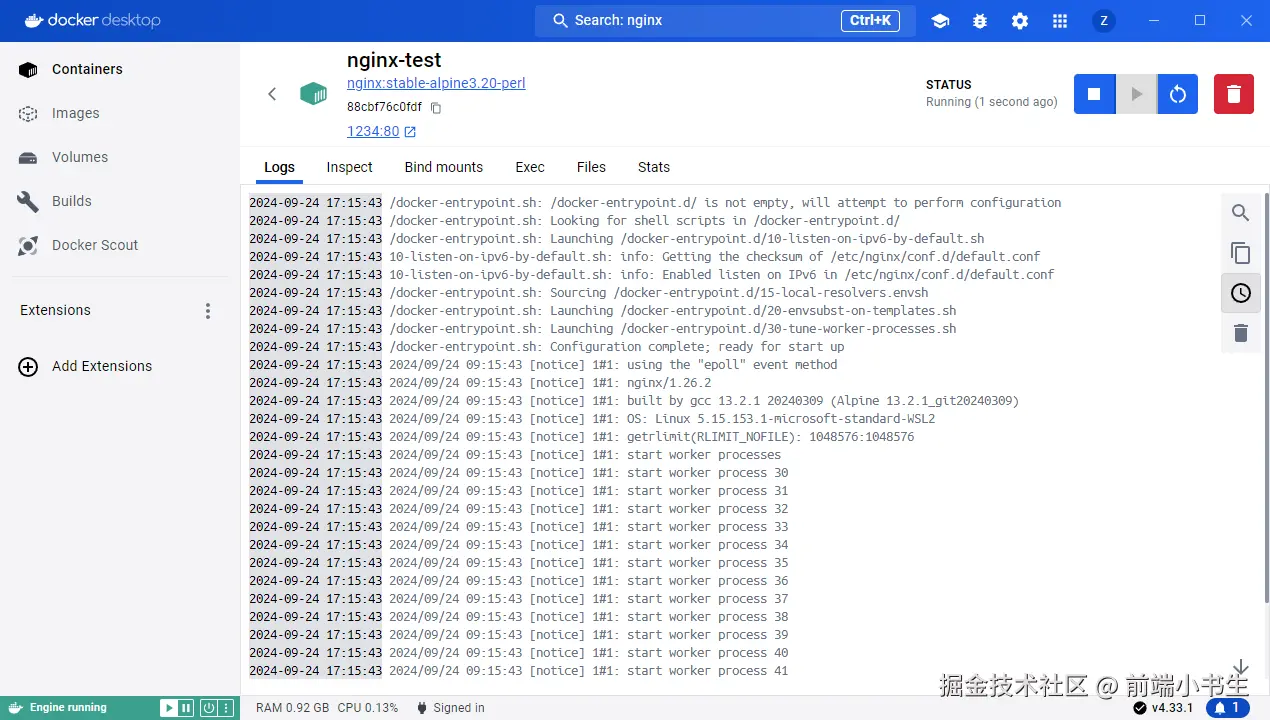Open the notifications bell with 1 badge

pyautogui.click(x=1228, y=708)
